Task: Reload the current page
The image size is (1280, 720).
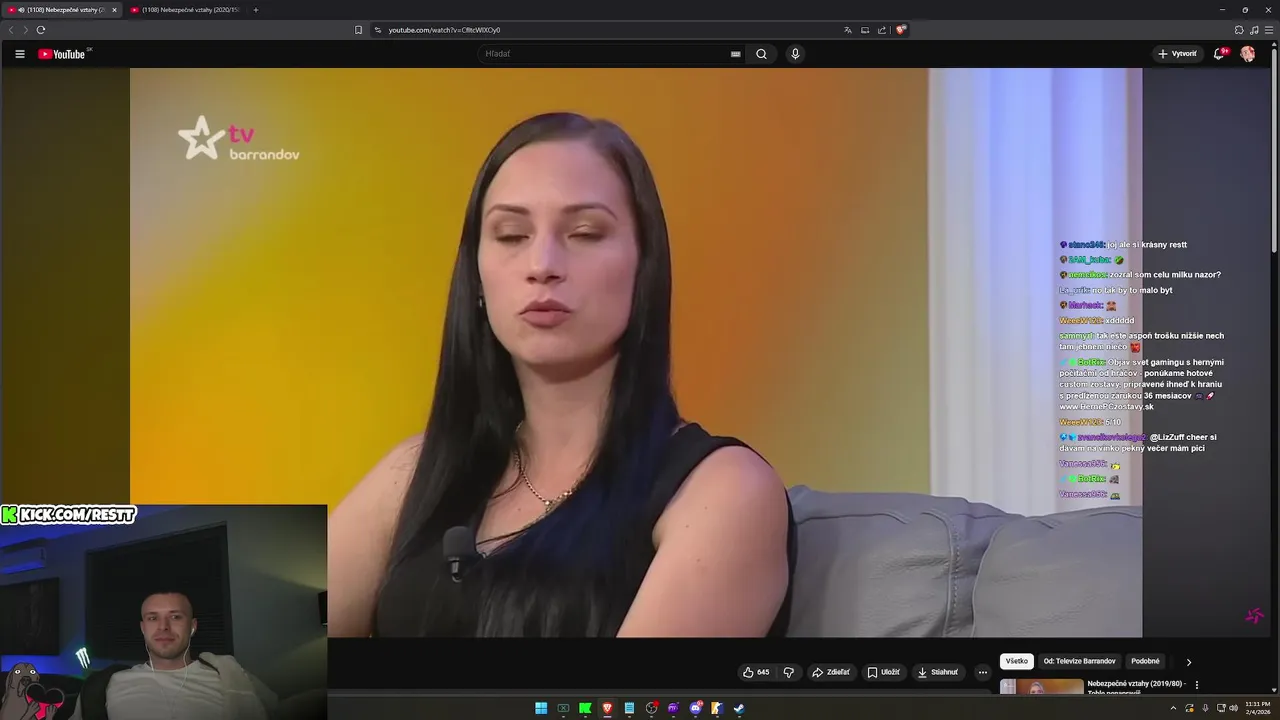Action: tap(41, 30)
